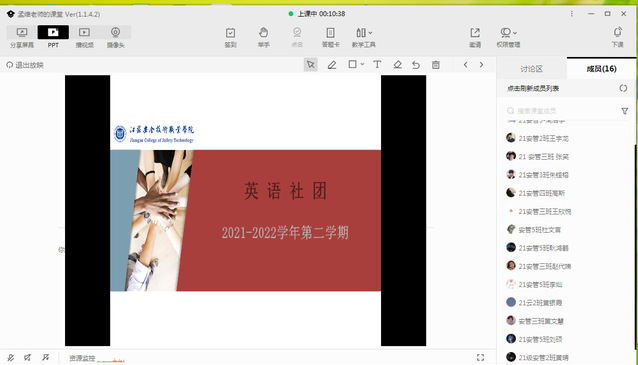Toggle the microphone mute icon at bottom-left
This screenshot has height=365, width=638.
pos(11,358)
